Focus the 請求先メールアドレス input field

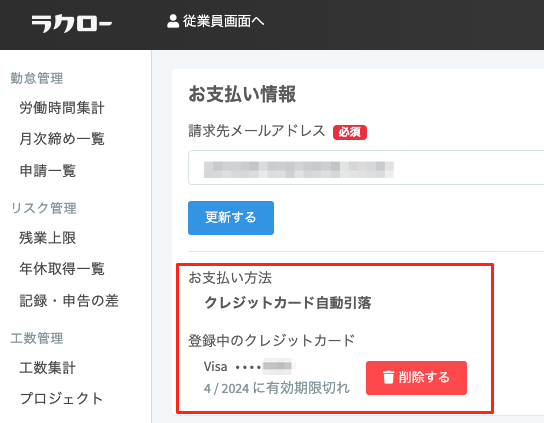coord(366,168)
